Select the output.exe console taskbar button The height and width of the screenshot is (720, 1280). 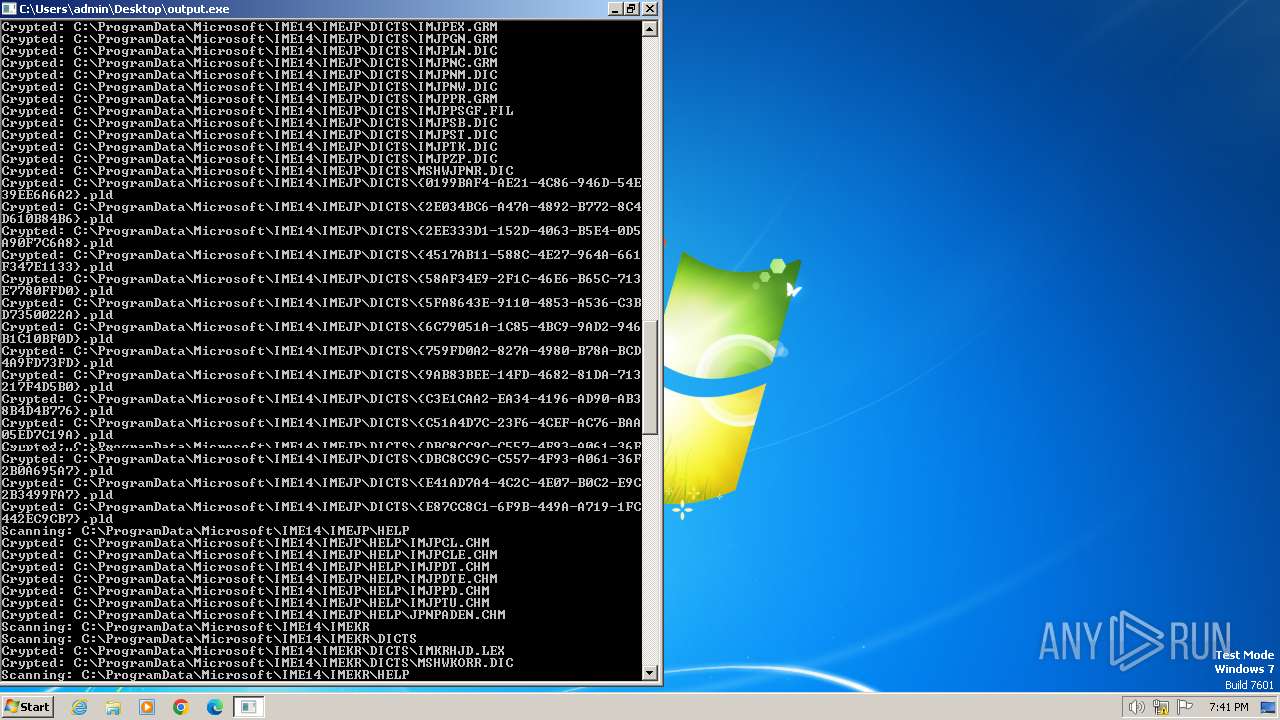pyautogui.click(x=248, y=707)
